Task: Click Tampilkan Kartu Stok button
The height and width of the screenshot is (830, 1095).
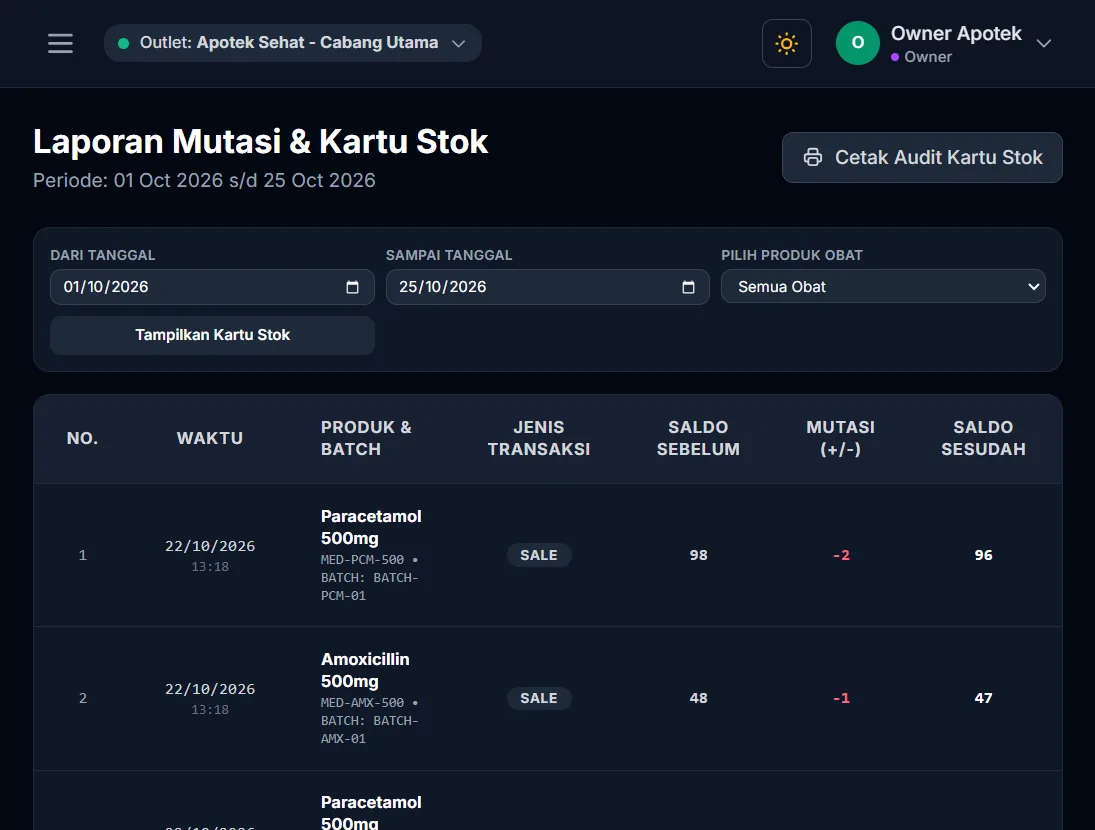Action: pos(212,335)
